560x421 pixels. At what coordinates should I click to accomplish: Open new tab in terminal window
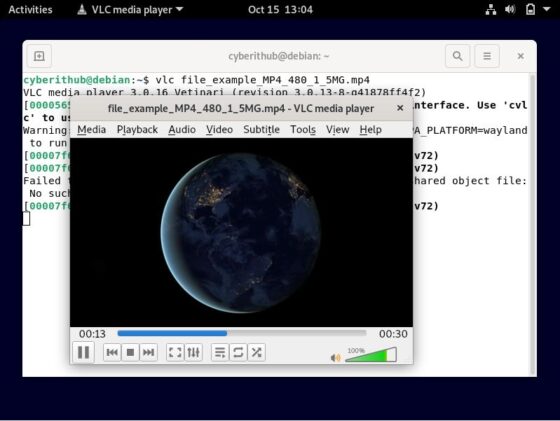tap(39, 56)
